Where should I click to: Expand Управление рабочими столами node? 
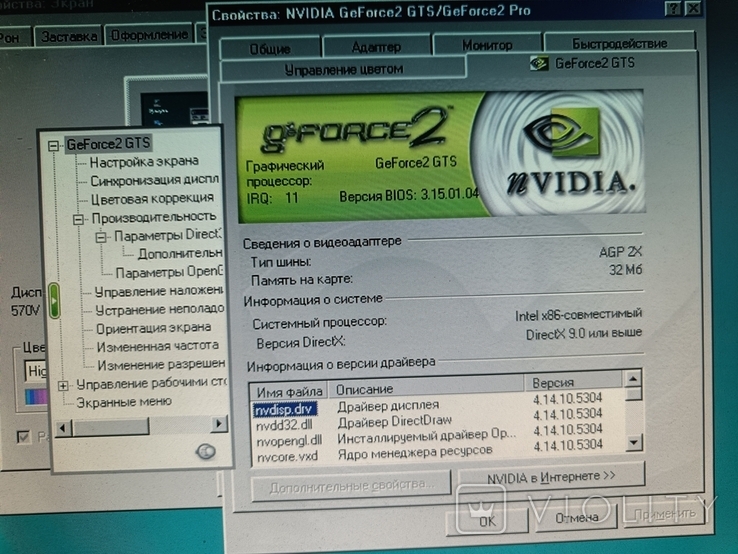63,386
